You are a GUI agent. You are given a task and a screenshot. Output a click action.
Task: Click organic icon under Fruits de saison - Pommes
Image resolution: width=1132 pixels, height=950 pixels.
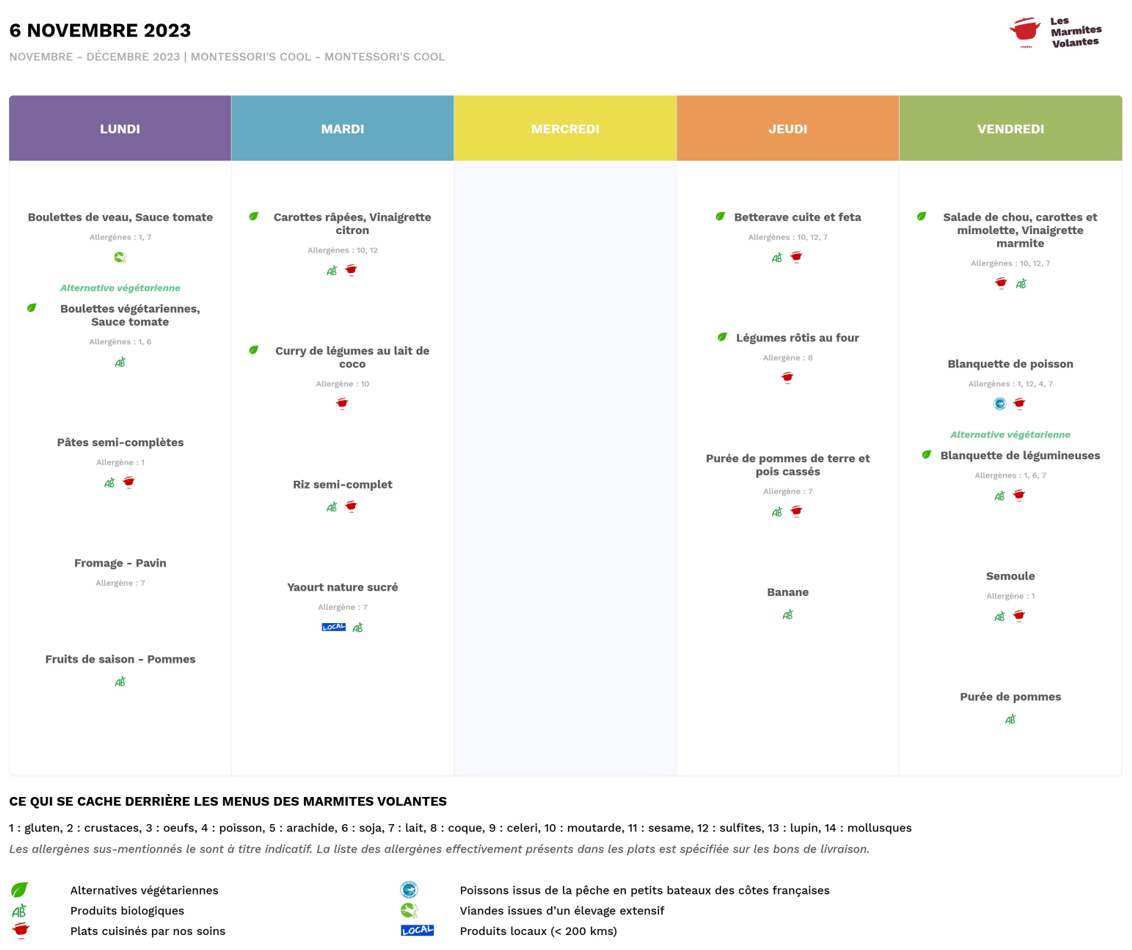(x=120, y=682)
